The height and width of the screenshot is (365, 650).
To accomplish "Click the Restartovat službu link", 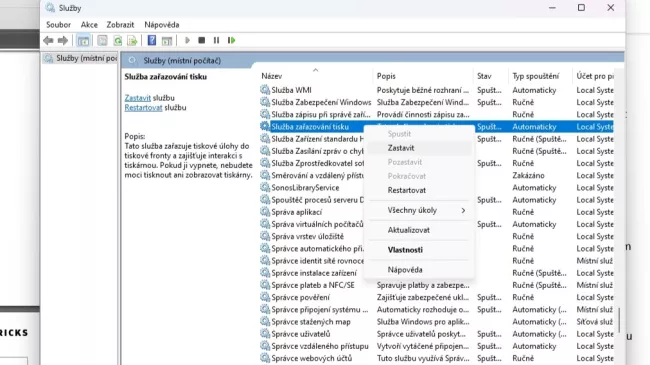I will click(143, 108).
